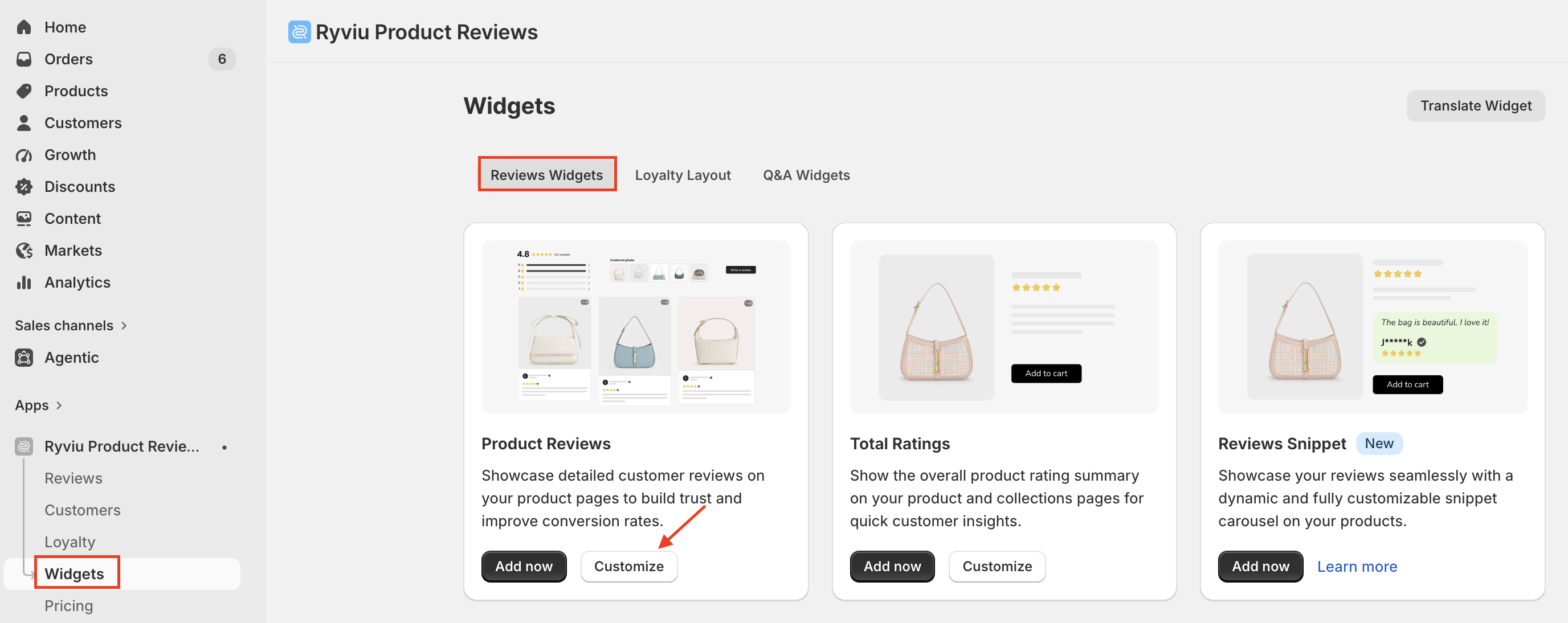
Task: Click the Agentic sidebar icon
Action: (x=24, y=357)
